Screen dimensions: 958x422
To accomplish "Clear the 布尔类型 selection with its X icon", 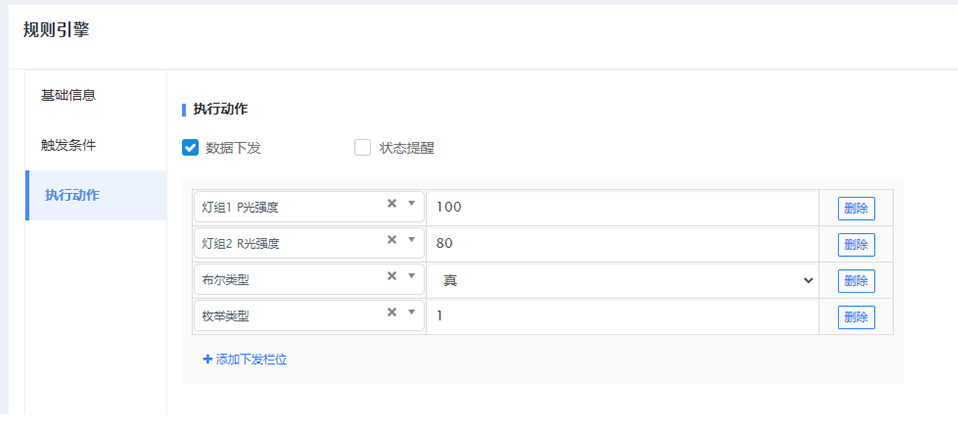I will pyautogui.click(x=392, y=276).
